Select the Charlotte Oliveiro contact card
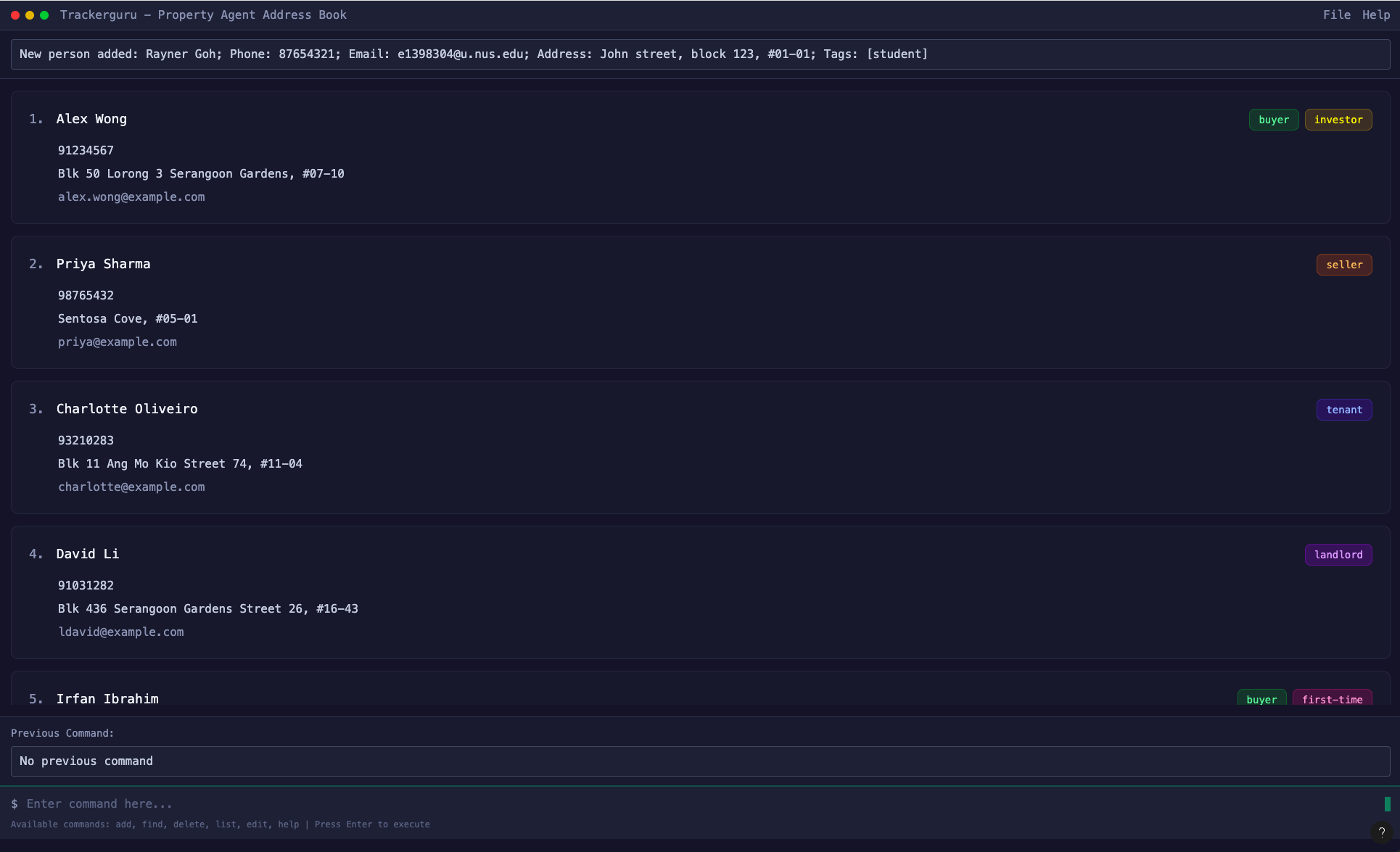 [x=700, y=447]
